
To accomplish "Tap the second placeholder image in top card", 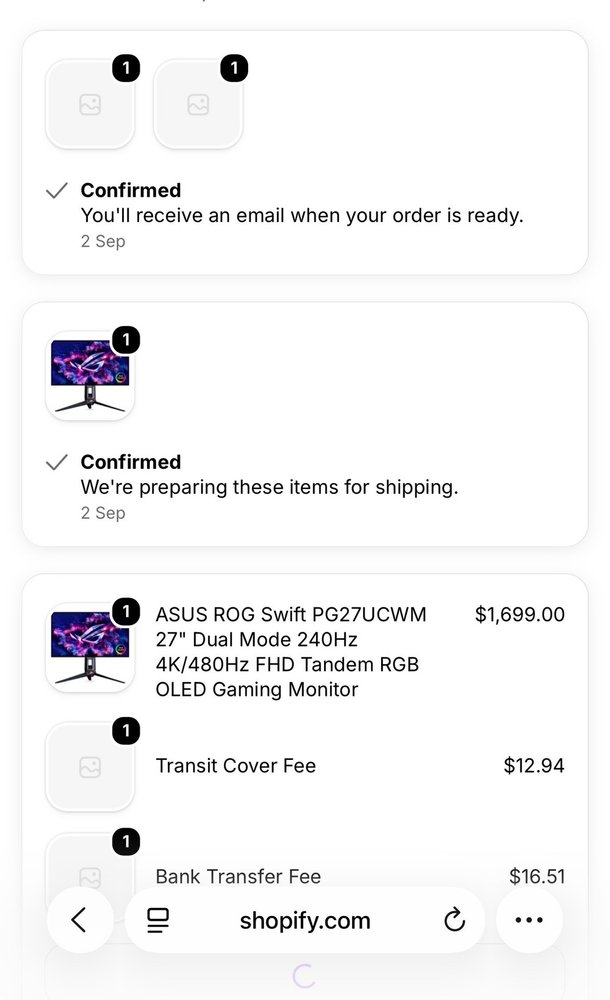I will 198,105.
